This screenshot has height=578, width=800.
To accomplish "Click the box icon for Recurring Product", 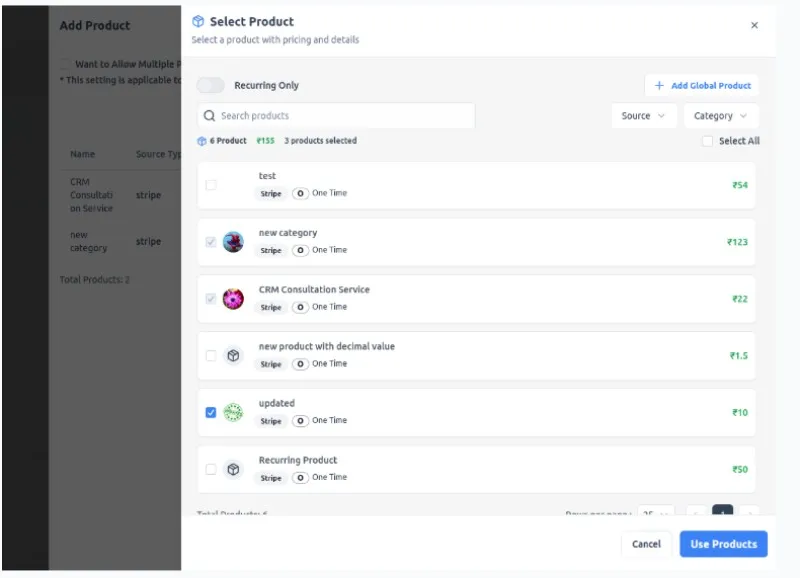I will 233,469.
